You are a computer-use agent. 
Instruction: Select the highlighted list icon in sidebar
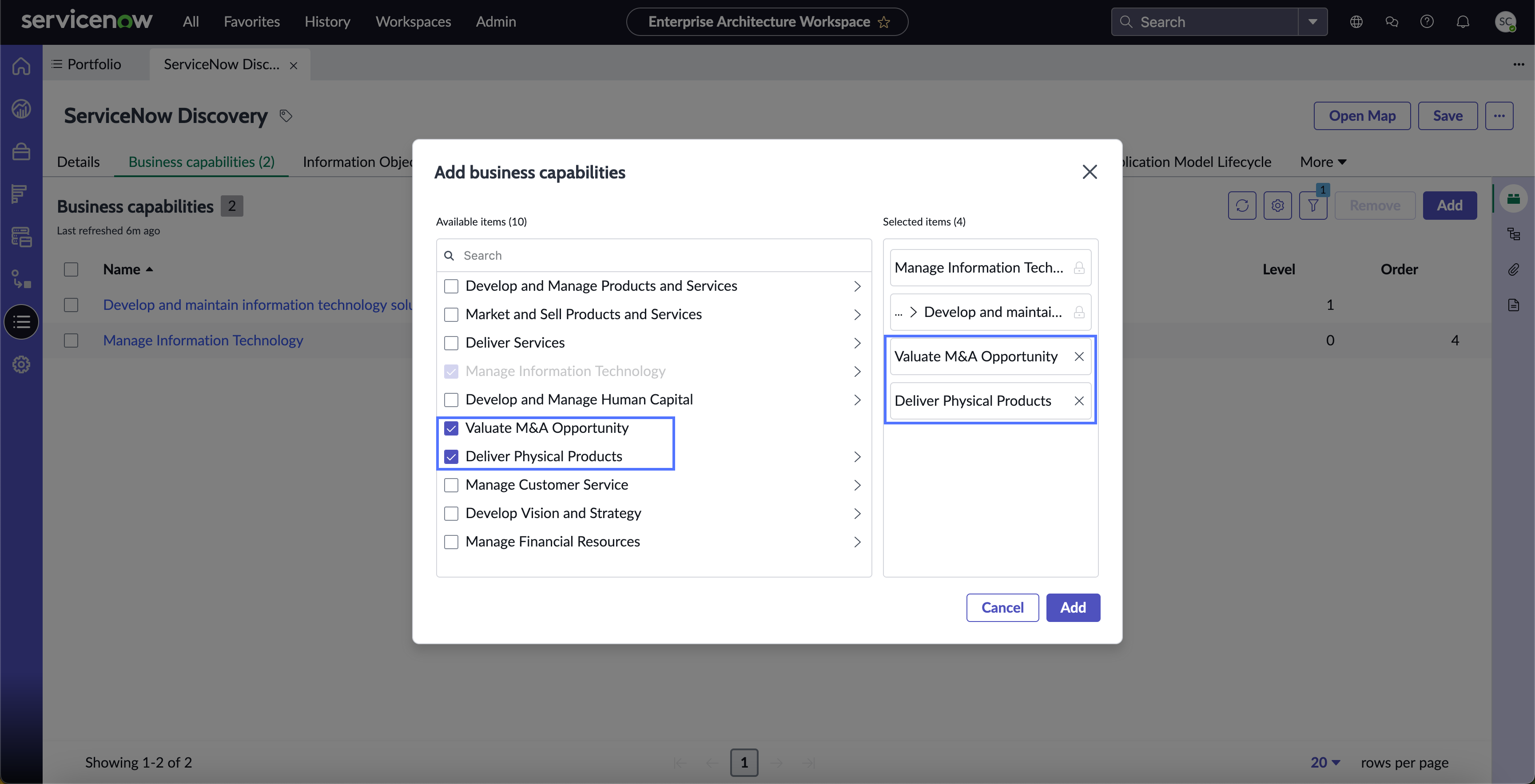coord(21,322)
